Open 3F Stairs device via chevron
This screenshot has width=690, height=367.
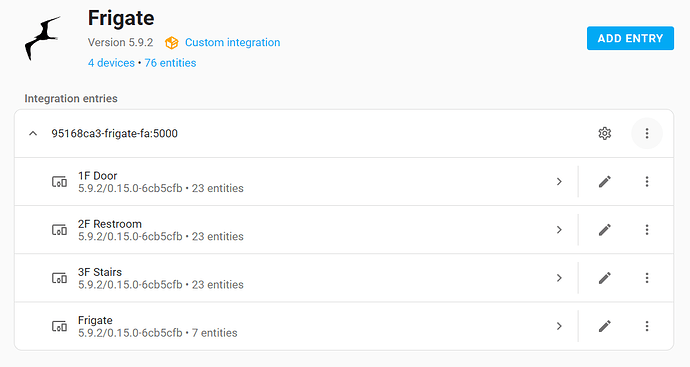coord(559,278)
